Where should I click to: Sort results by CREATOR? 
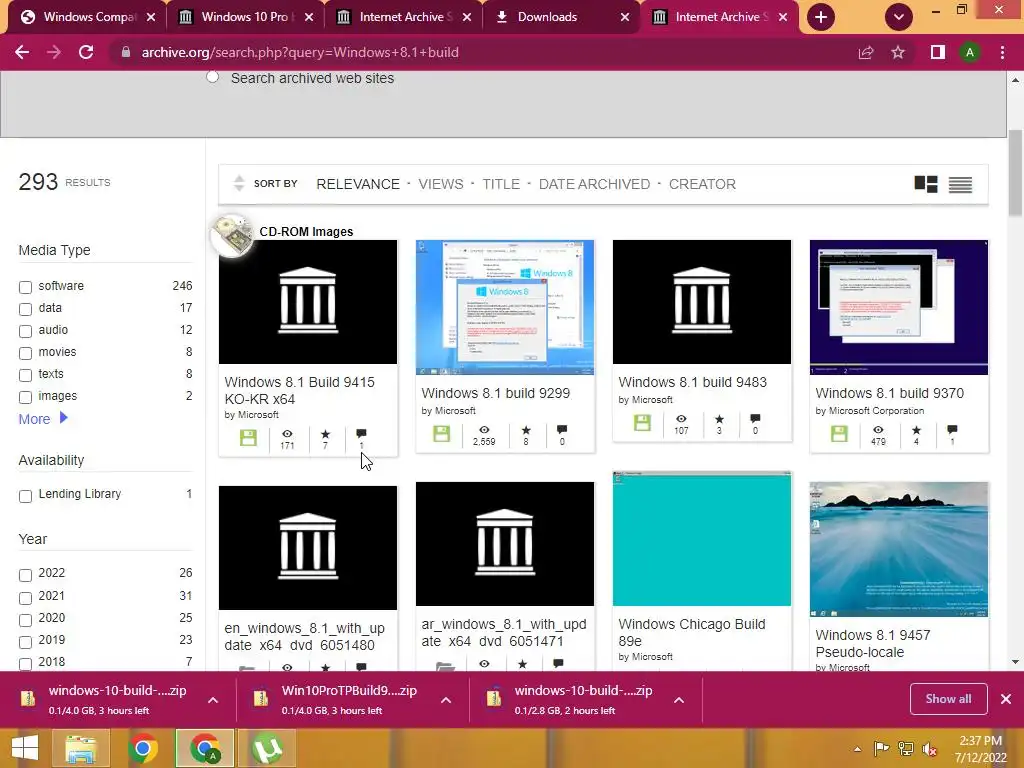point(702,184)
